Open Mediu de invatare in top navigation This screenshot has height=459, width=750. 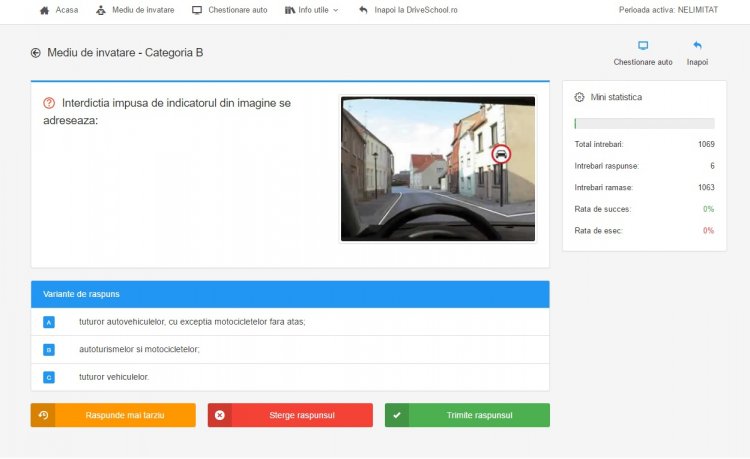[143, 10]
